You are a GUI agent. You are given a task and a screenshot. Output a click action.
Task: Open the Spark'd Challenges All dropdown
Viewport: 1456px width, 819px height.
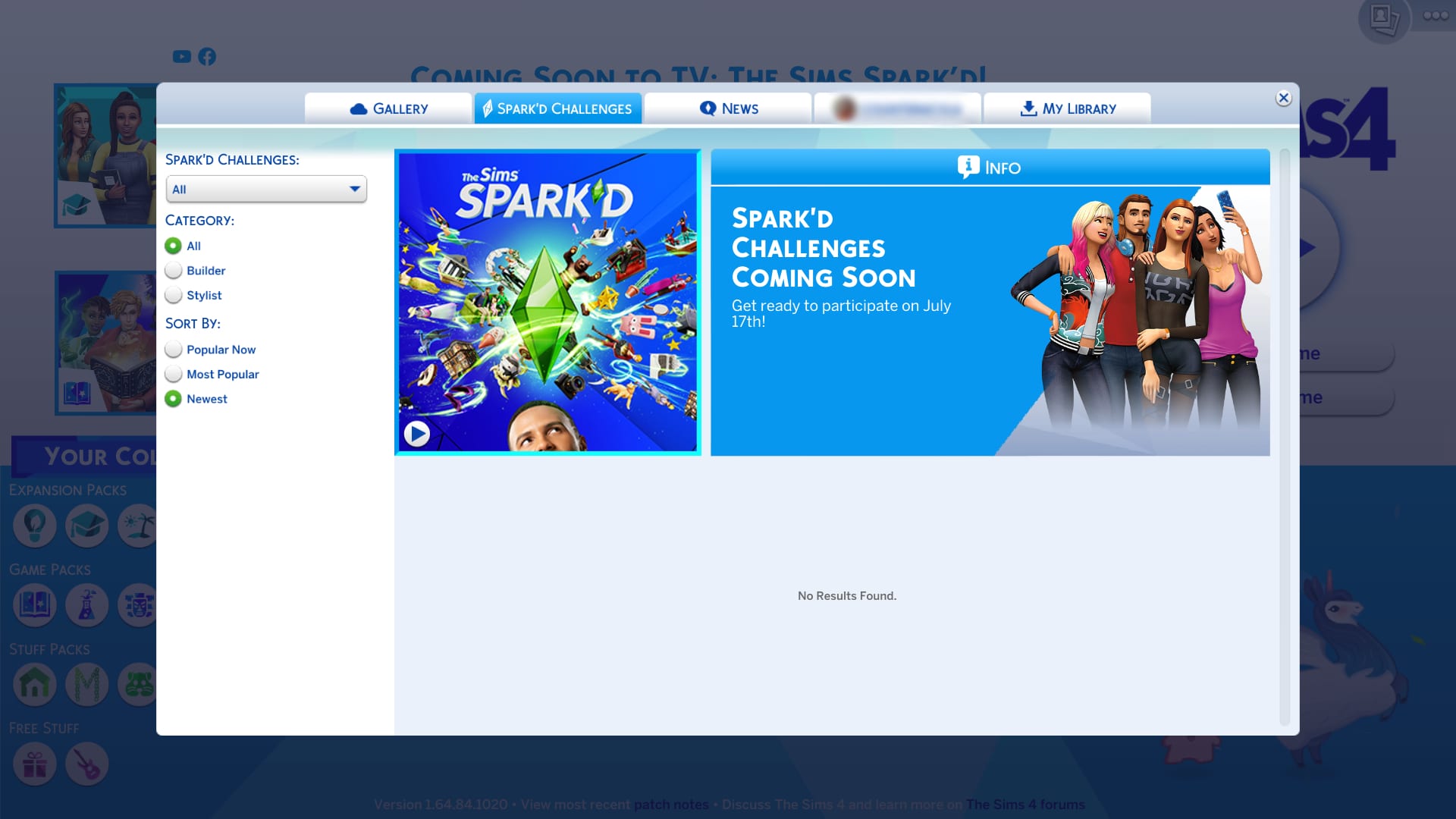click(x=266, y=190)
